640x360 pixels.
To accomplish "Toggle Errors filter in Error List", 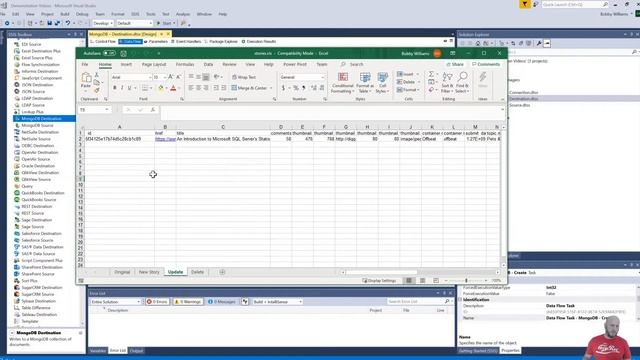I will point(157,302).
